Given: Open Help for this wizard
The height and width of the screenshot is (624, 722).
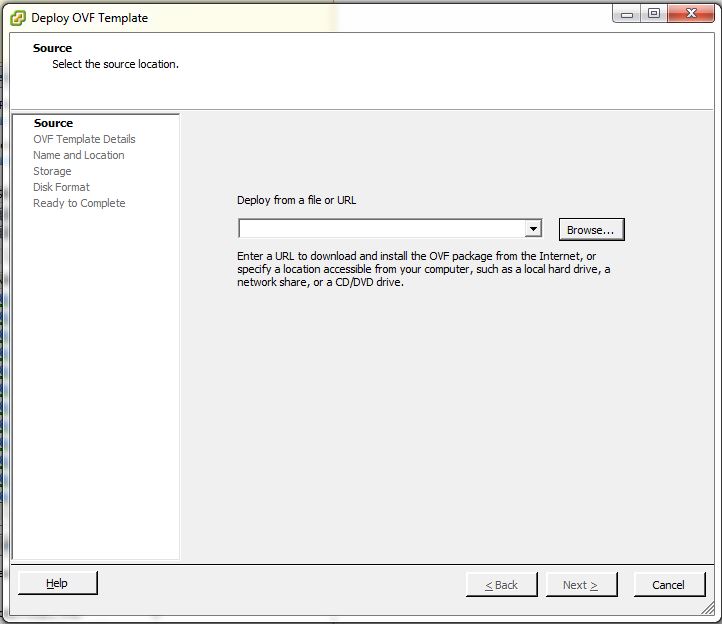Looking at the screenshot, I should (57, 583).
